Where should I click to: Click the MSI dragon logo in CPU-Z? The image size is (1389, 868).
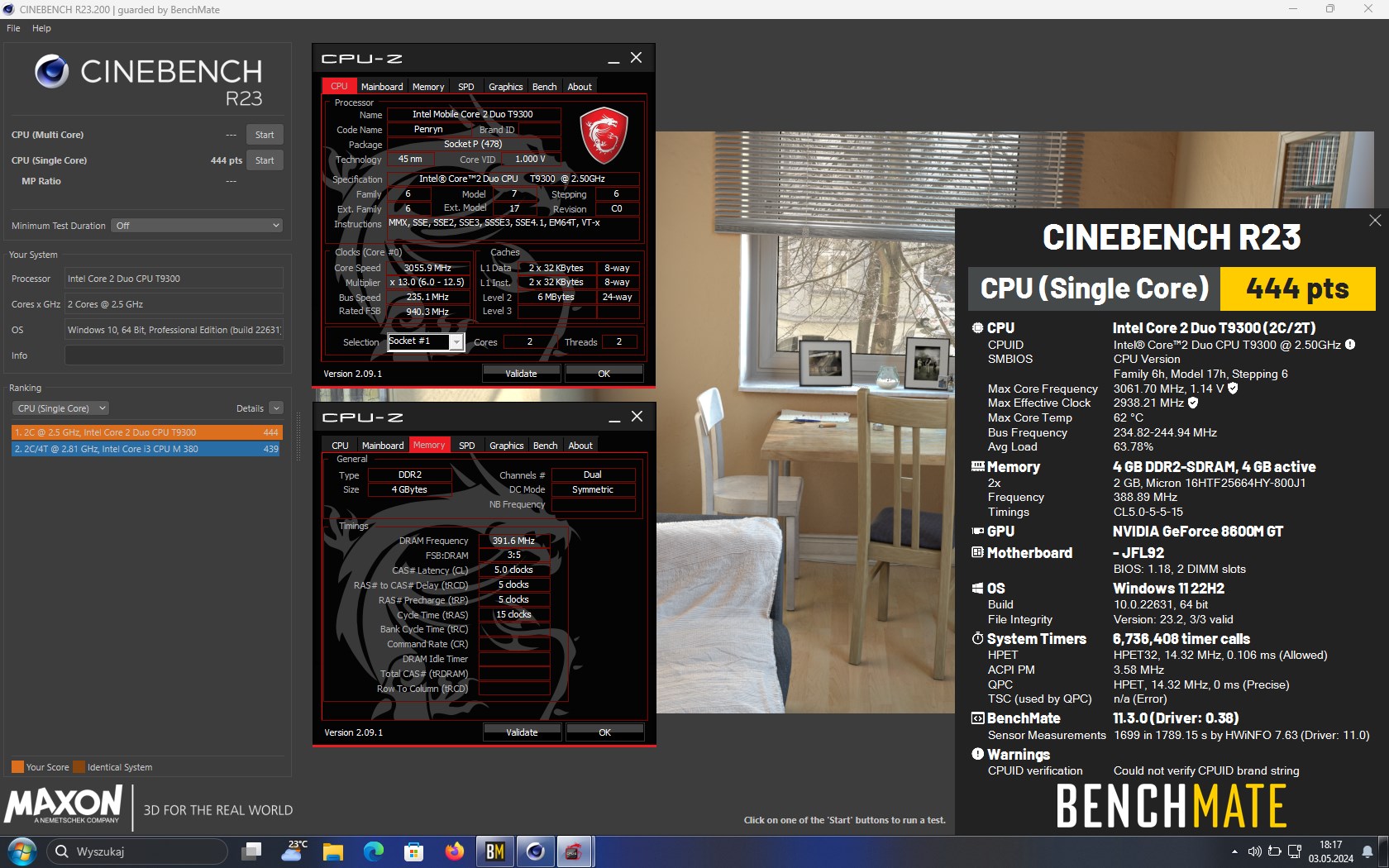click(604, 134)
